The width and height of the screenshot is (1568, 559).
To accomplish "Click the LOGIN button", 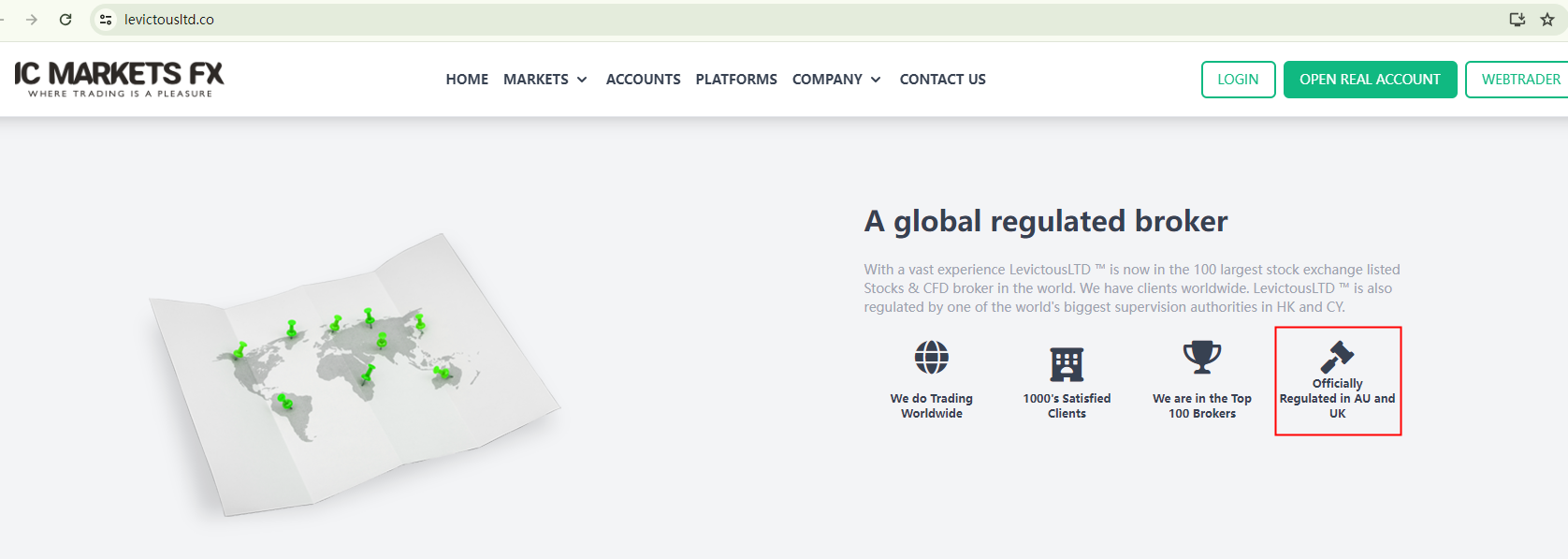I will click(x=1238, y=80).
